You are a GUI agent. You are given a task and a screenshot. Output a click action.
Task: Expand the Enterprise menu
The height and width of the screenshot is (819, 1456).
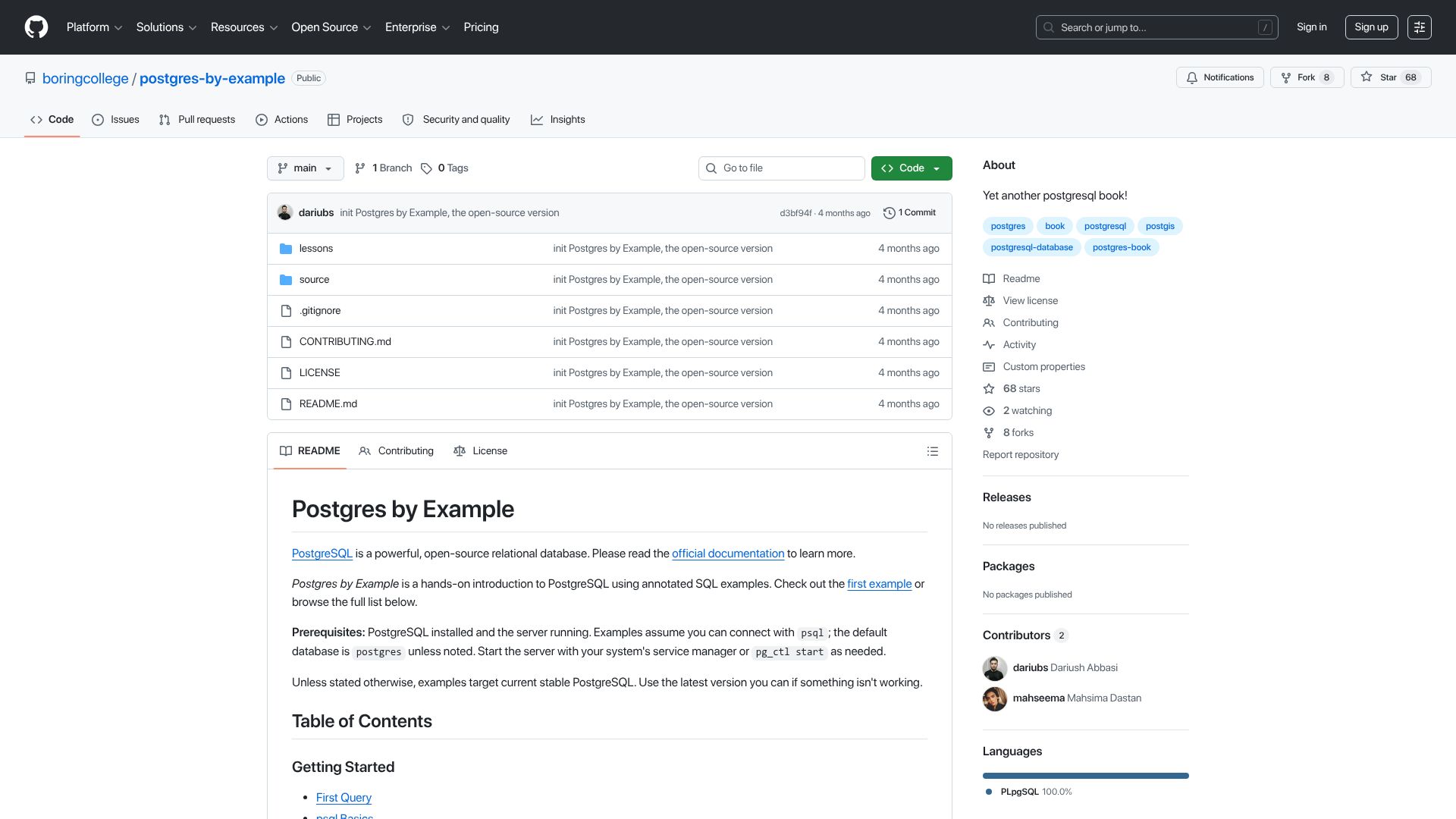(417, 27)
